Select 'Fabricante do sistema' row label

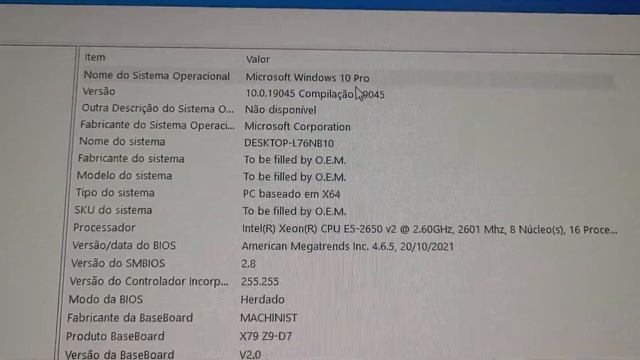(131, 158)
